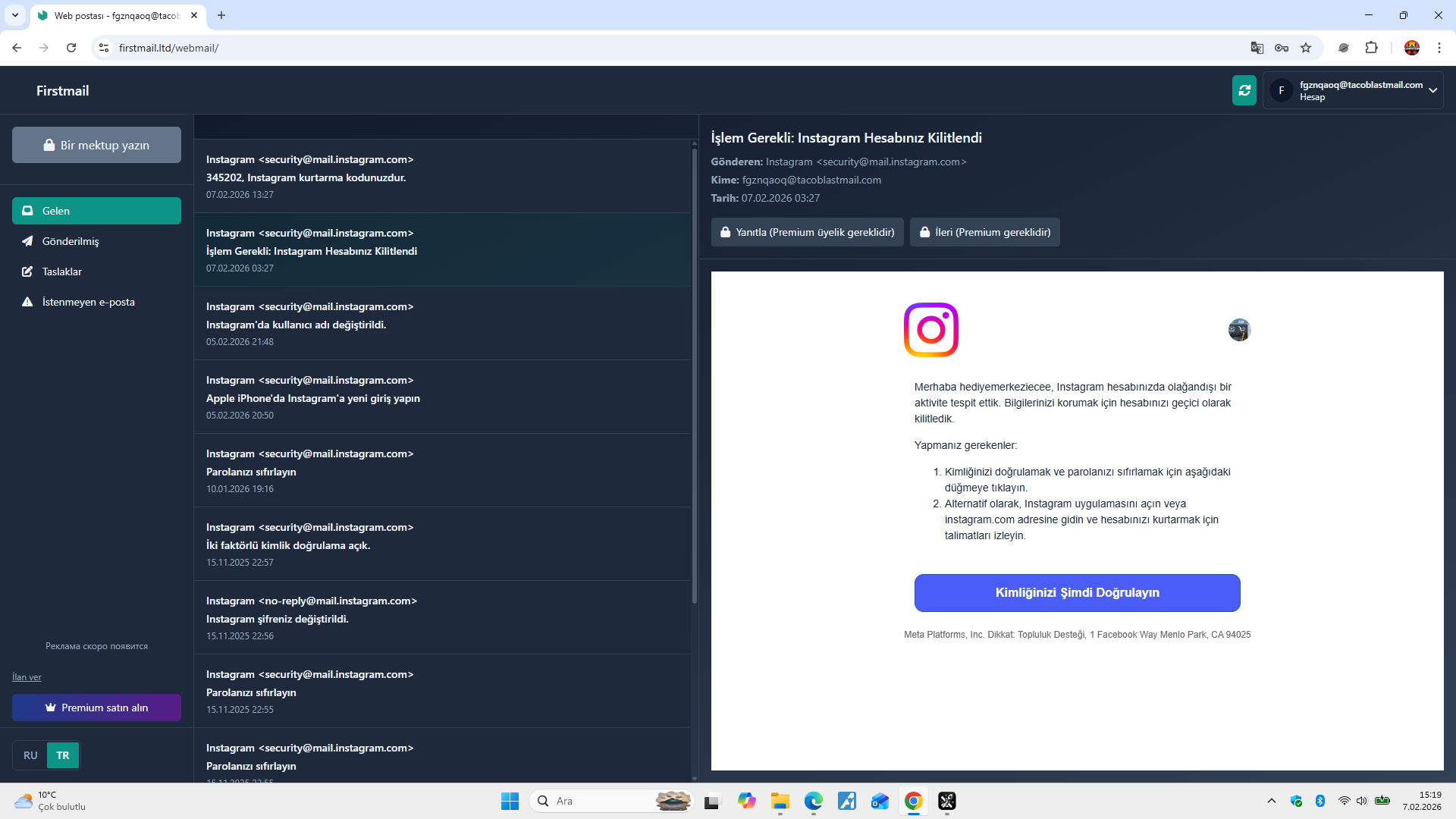The height and width of the screenshot is (819, 1456).
Task: Show hidden system tray icons chevron
Action: pyautogui.click(x=1272, y=801)
